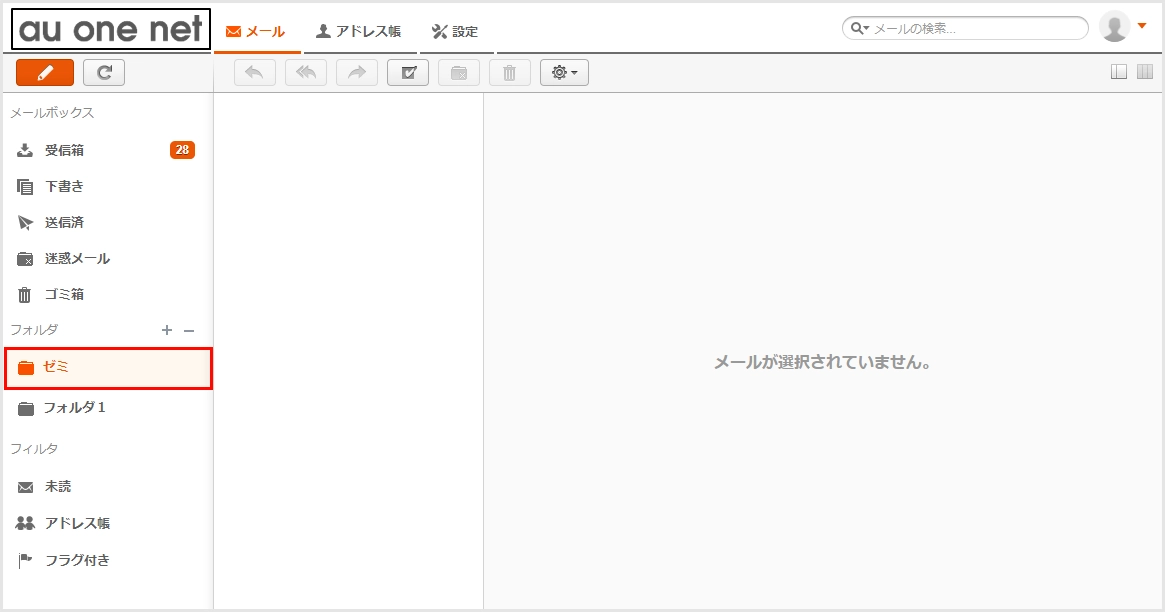The height and width of the screenshot is (612, 1165).
Task: Open the search scope dropdown in search bar
Action: tap(859, 28)
